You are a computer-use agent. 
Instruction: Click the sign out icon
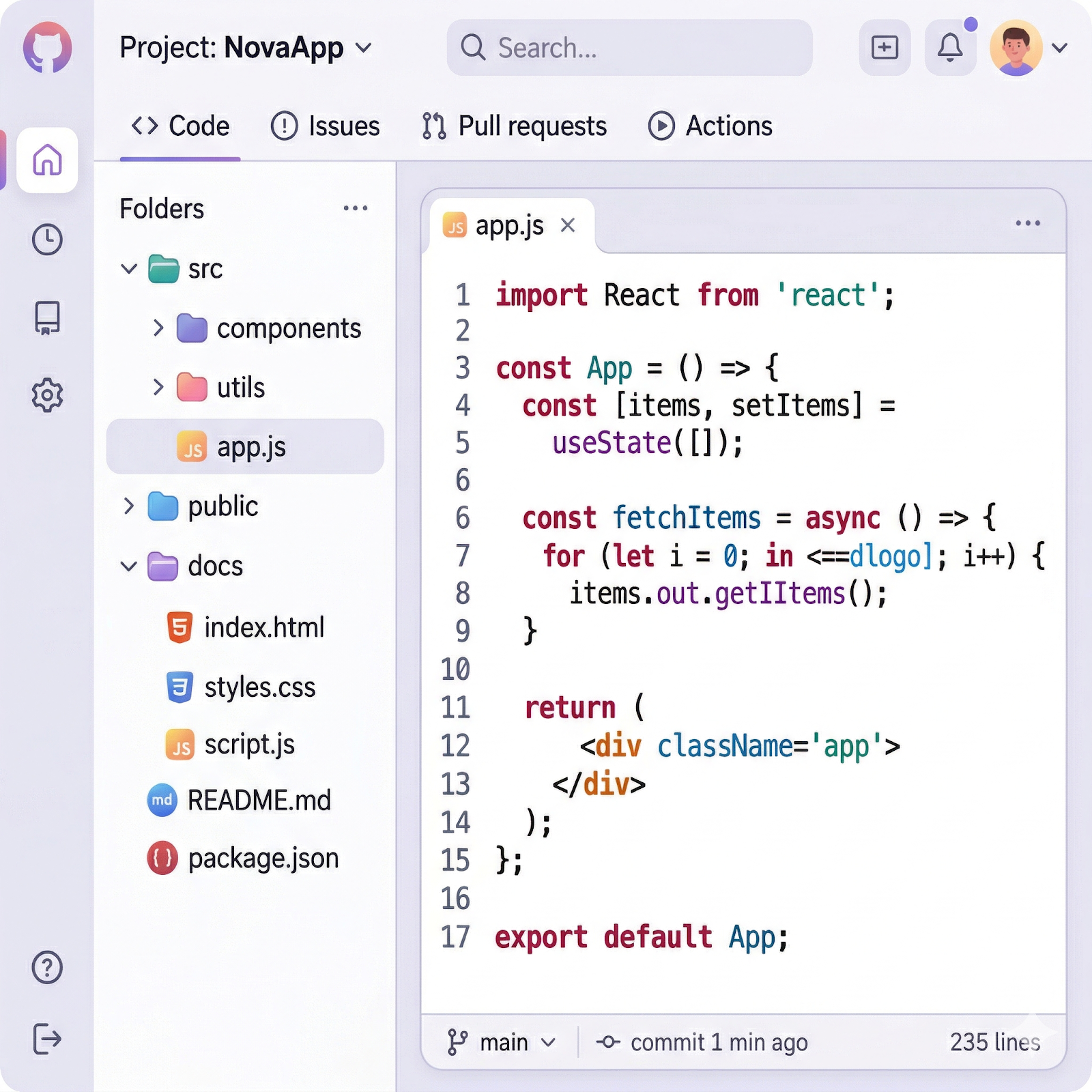point(47,1039)
